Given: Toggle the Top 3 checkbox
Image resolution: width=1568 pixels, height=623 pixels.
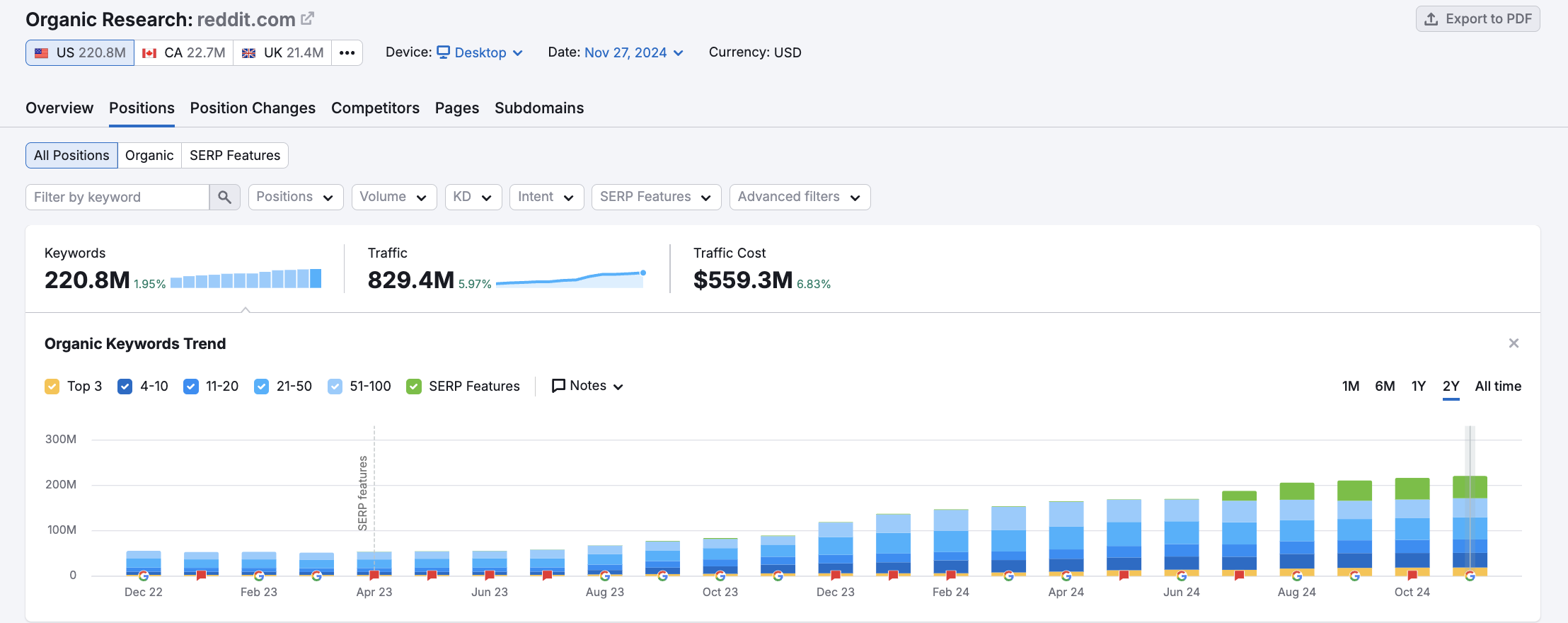Looking at the screenshot, I should [52, 387].
